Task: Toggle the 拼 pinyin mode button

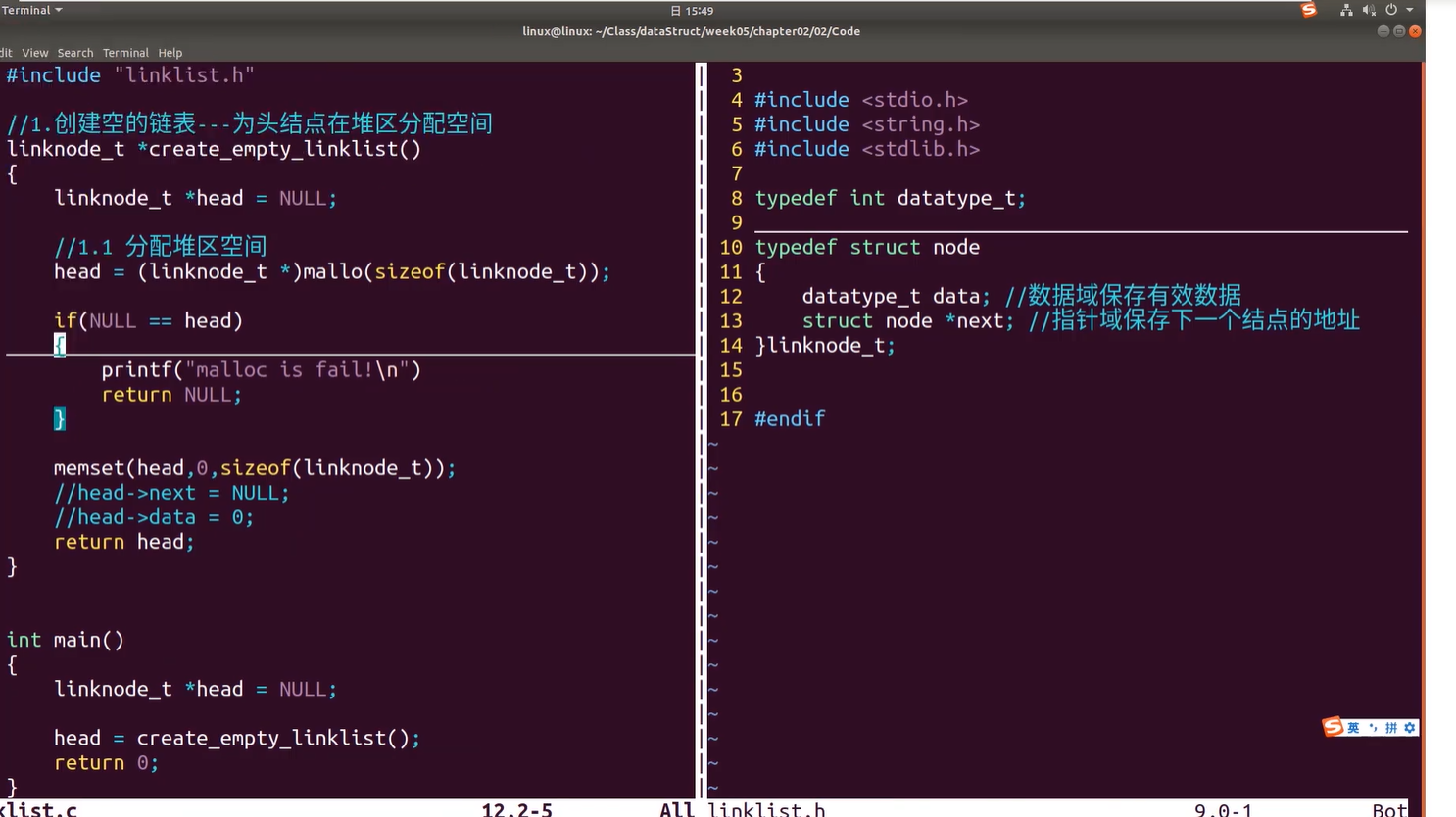Action: point(1391,728)
